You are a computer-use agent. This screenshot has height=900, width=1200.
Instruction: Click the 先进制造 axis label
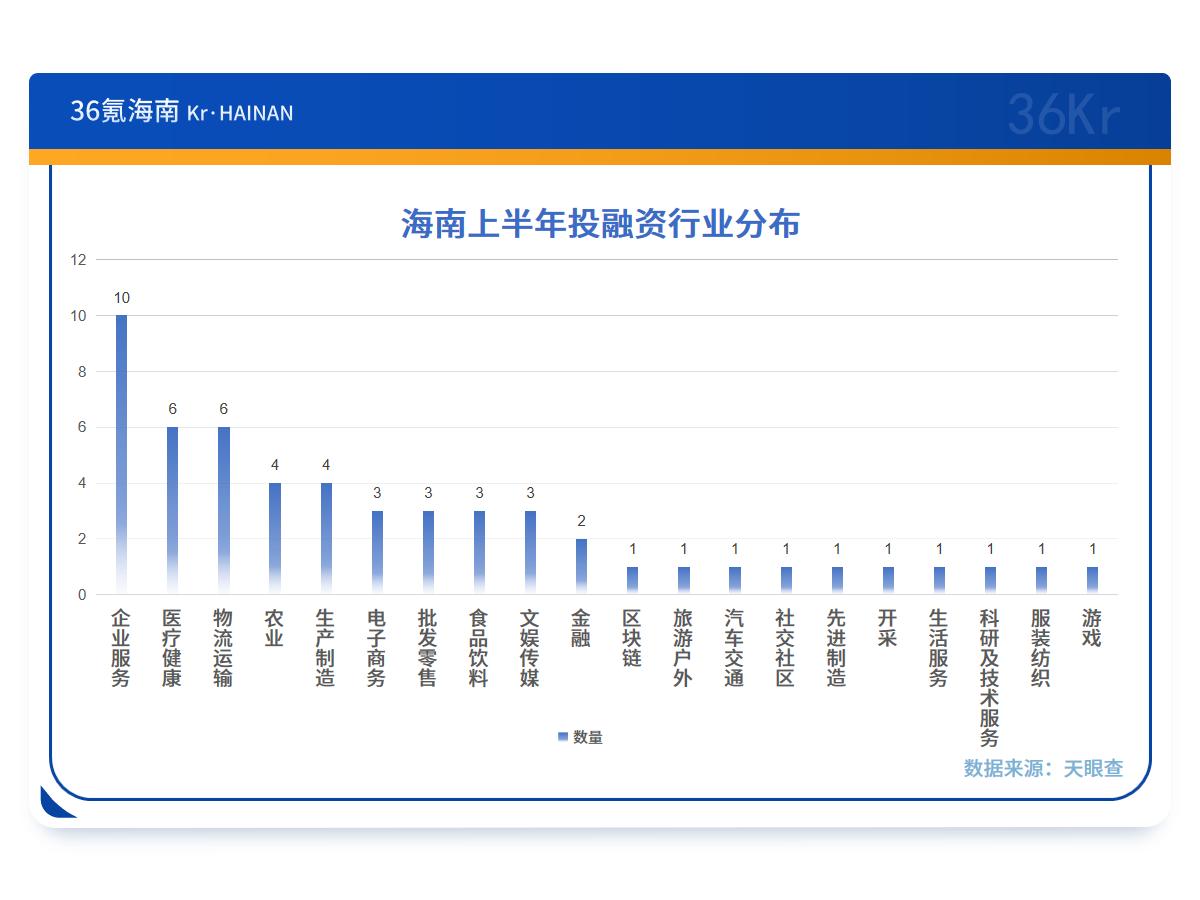(x=837, y=648)
